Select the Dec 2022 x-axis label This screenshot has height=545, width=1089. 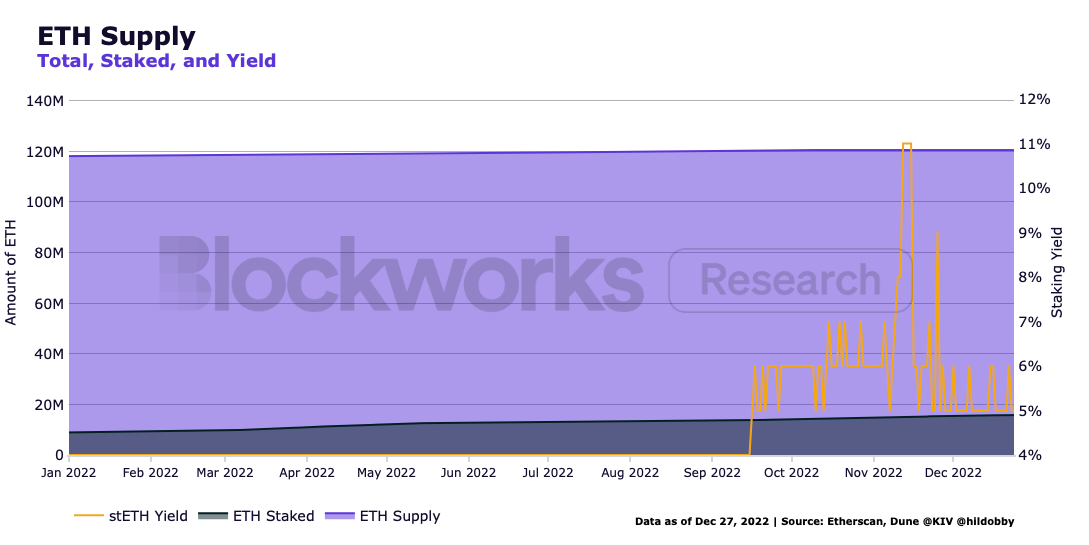[953, 472]
